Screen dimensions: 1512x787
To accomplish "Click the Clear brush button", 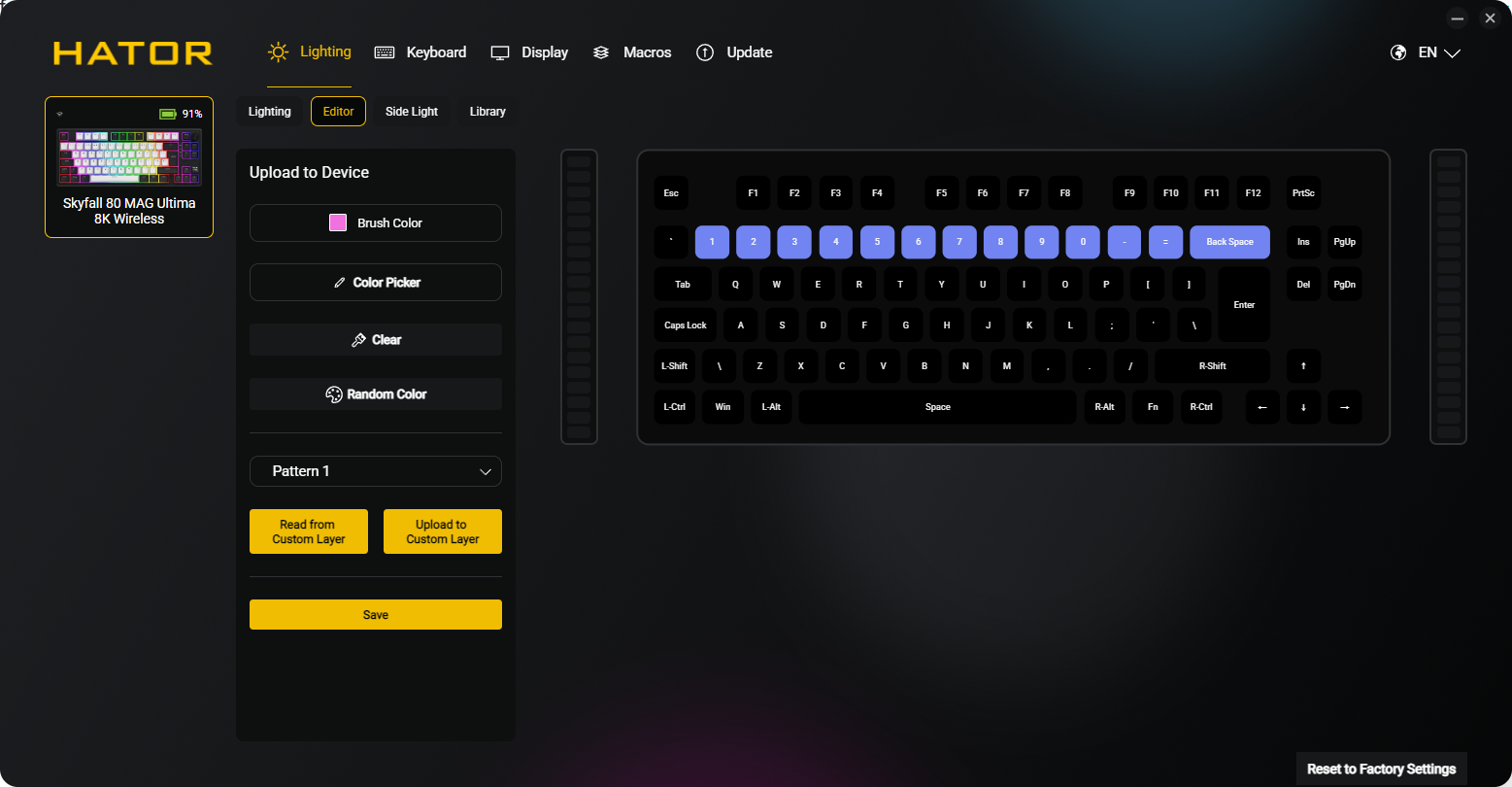I will [376, 340].
